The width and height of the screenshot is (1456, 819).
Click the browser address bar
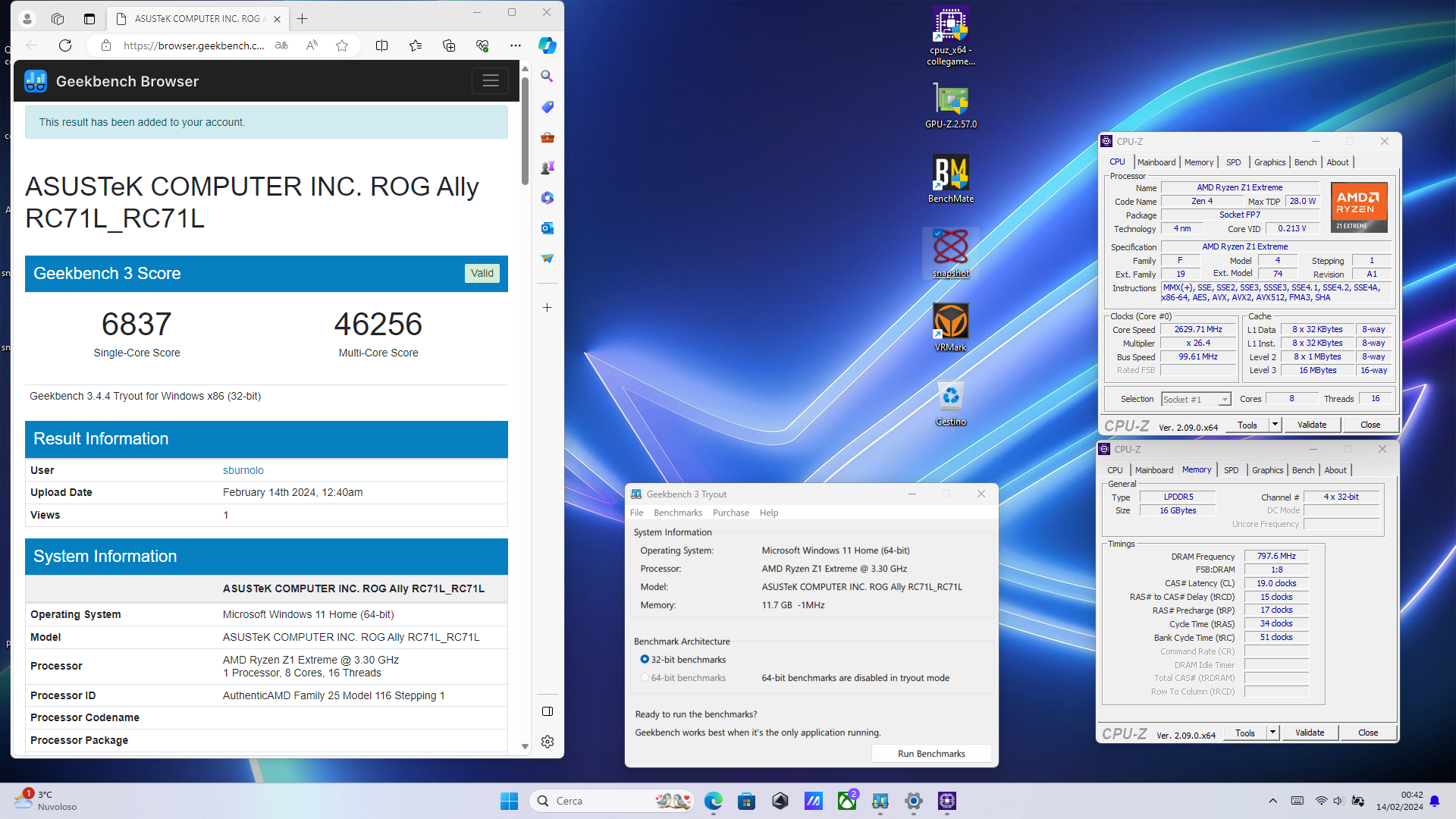click(x=193, y=45)
